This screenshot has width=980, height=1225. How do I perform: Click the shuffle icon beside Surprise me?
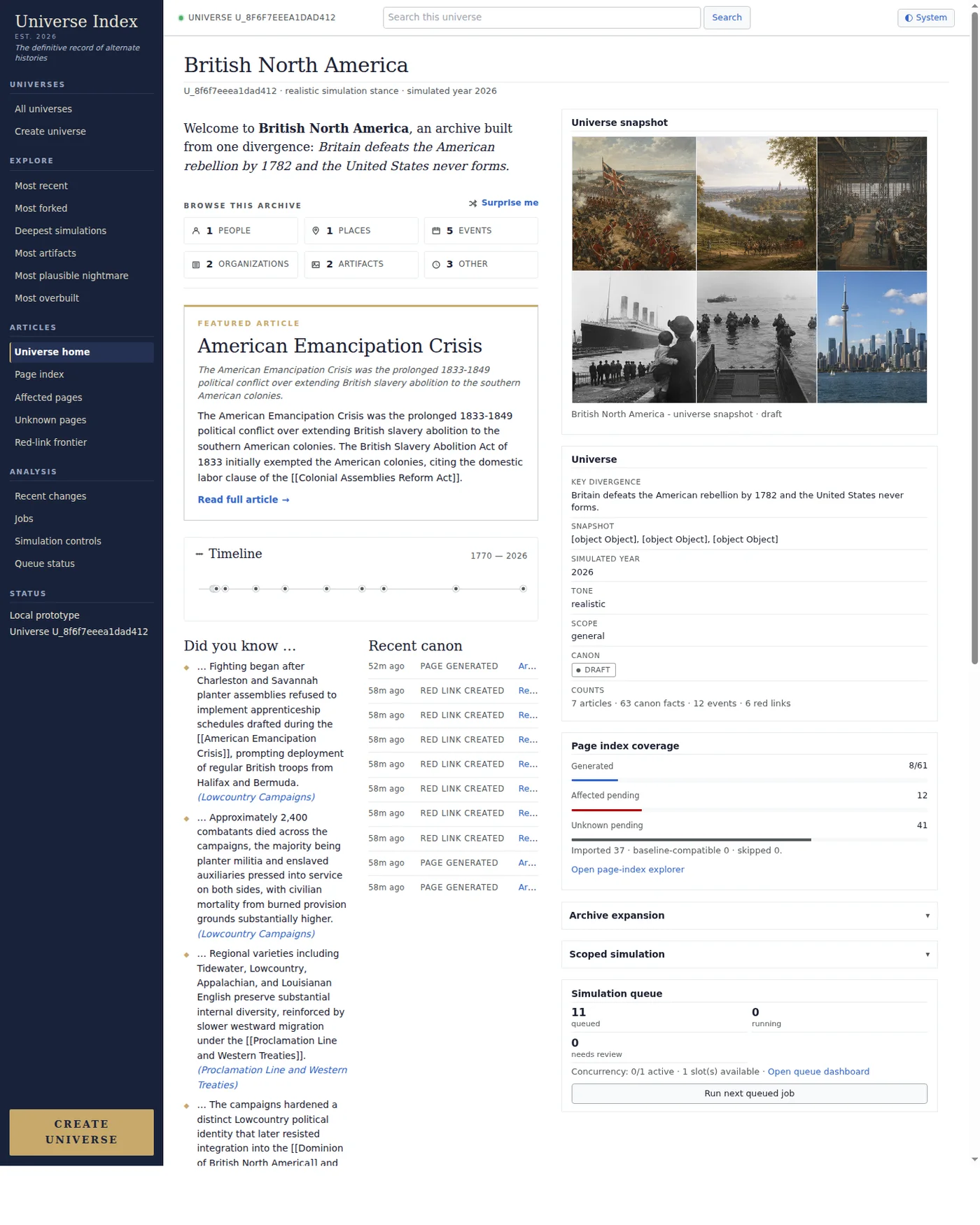(x=473, y=203)
